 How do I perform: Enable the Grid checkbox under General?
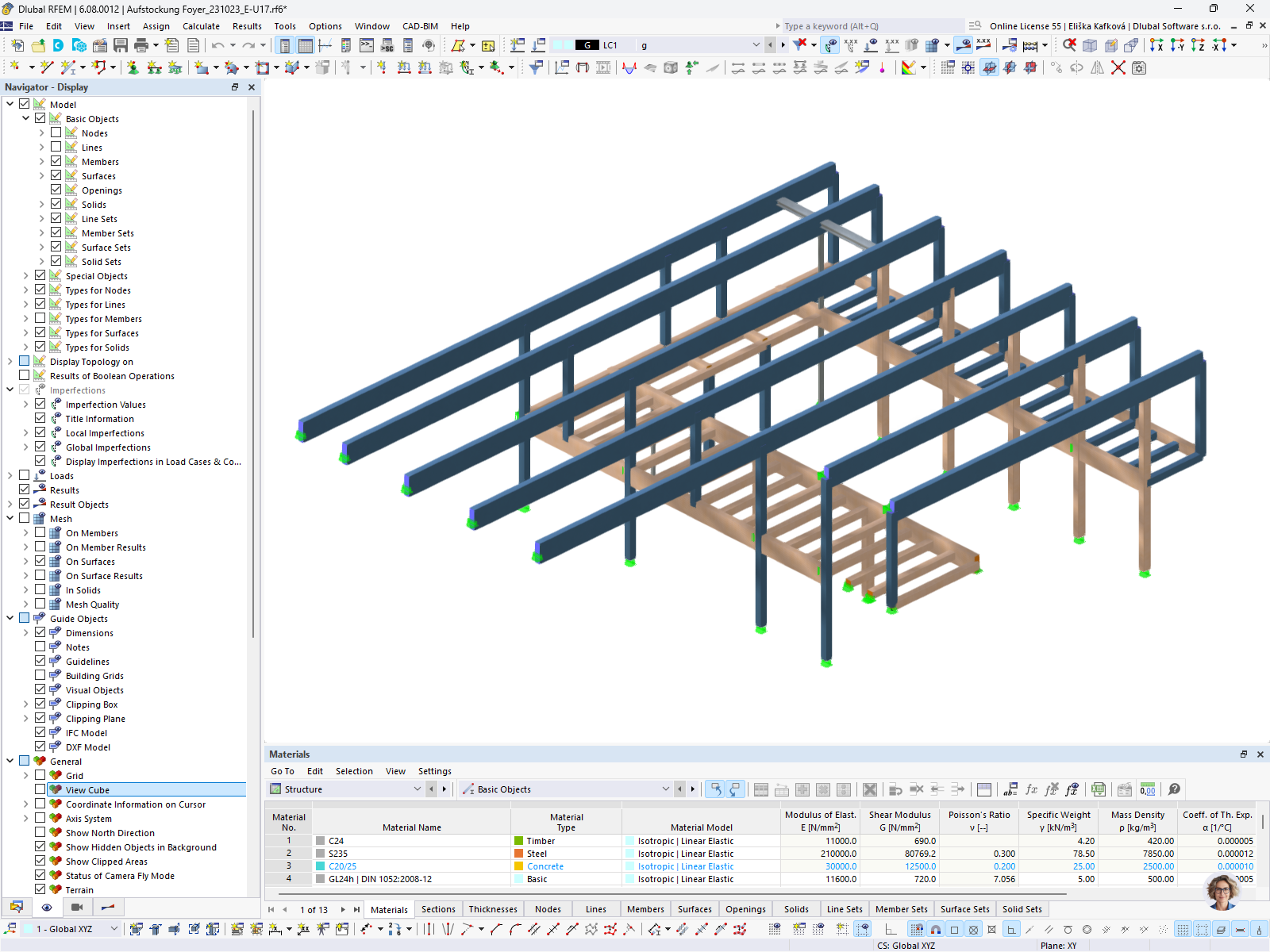[40, 775]
